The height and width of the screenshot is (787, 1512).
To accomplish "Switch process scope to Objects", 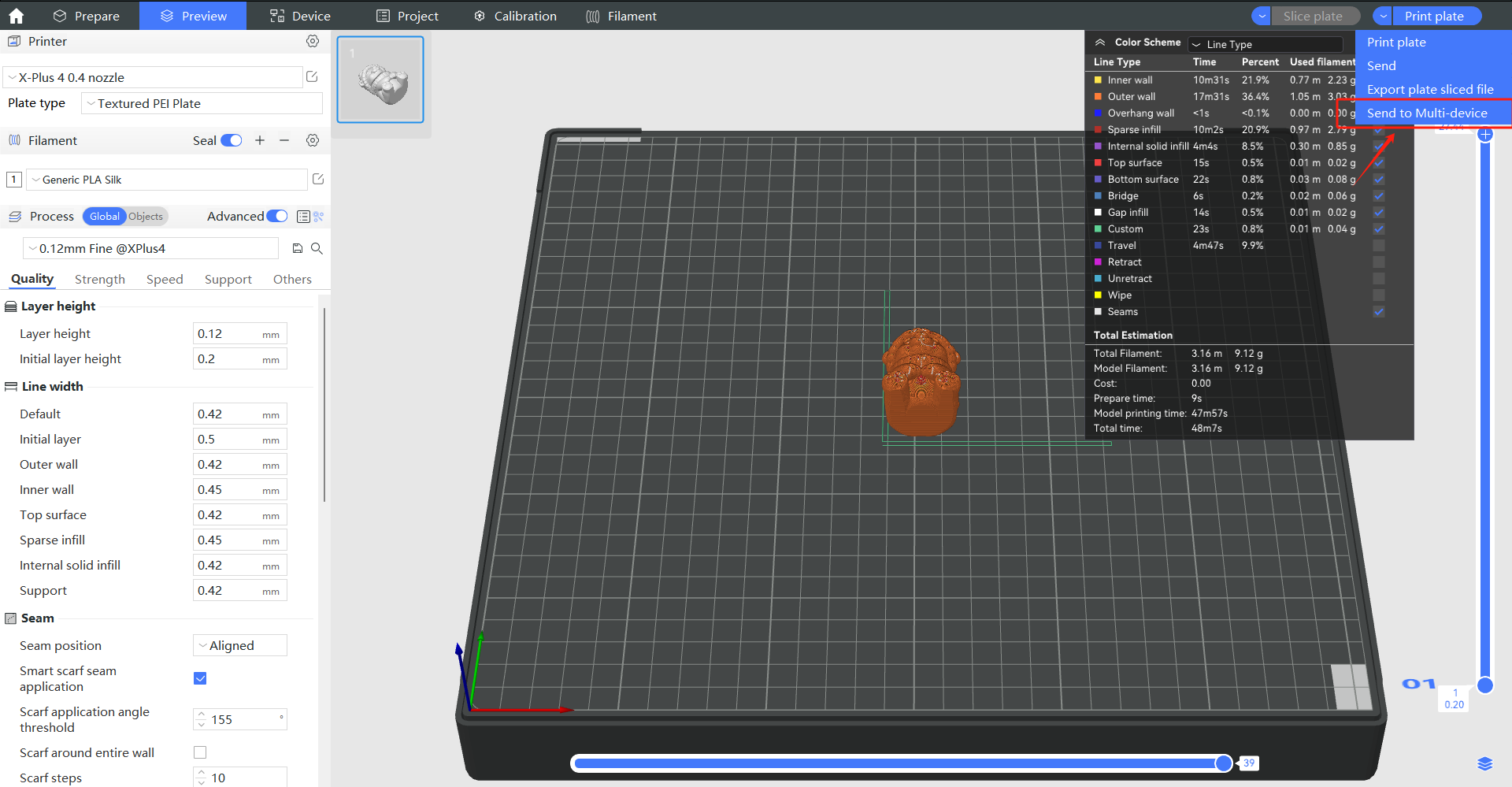I will click(x=146, y=216).
